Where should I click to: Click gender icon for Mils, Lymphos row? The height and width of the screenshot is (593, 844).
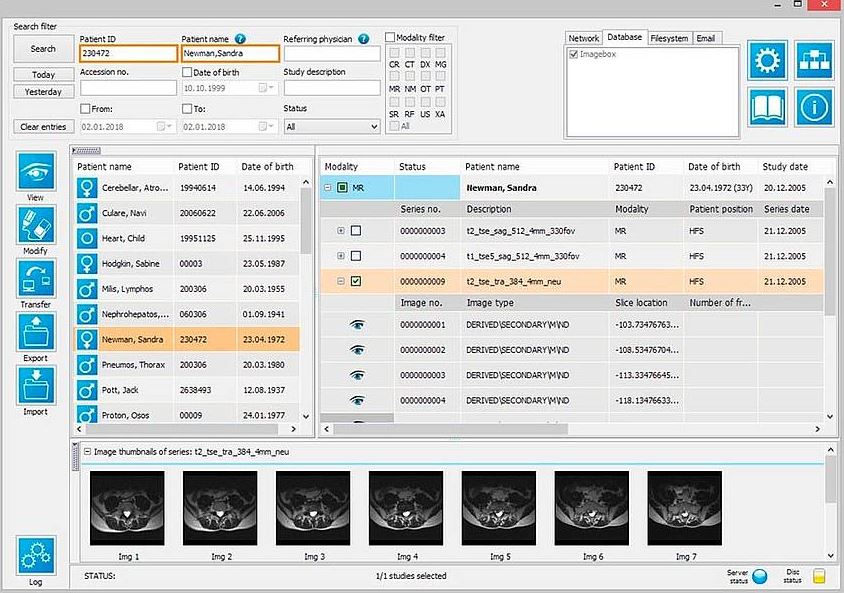coord(87,289)
